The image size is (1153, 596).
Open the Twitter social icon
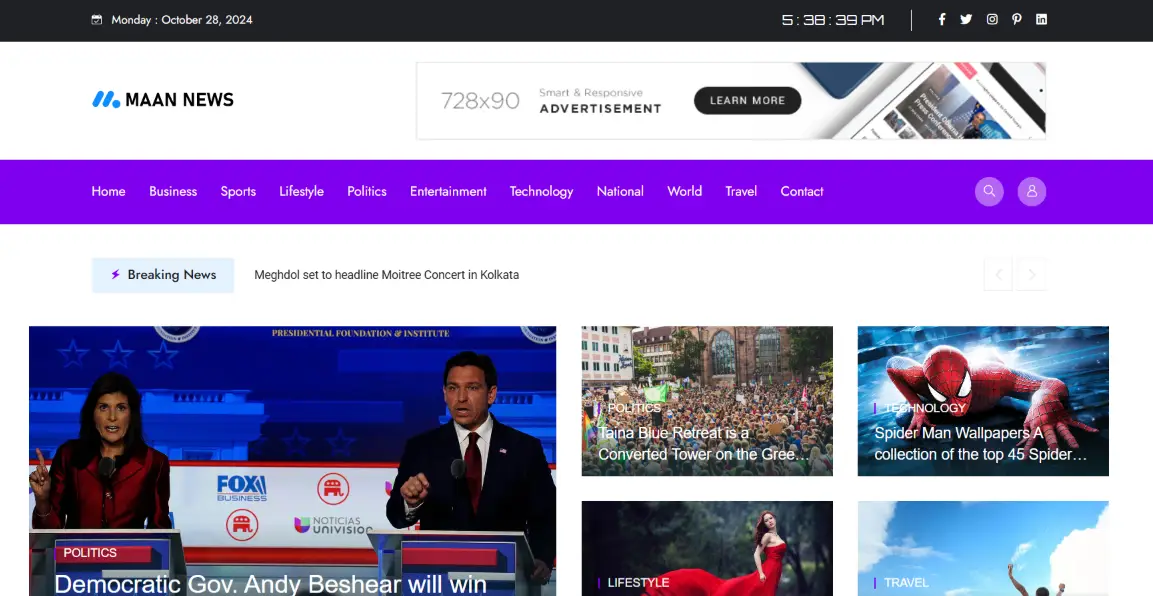click(966, 20)
